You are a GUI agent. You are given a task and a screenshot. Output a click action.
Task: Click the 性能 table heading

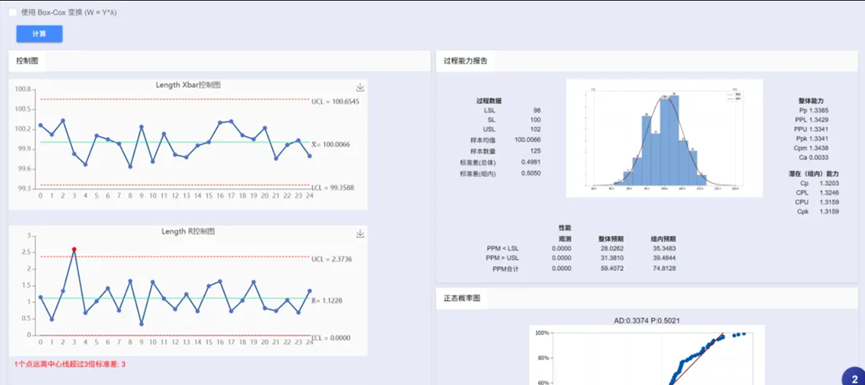(x=565, y=227)
